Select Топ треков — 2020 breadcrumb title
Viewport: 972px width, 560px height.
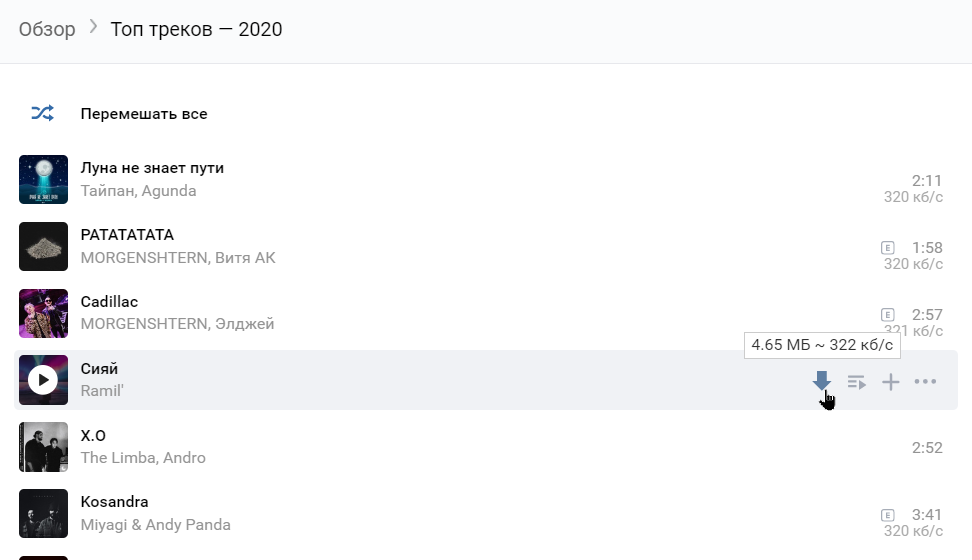(196, 29)
